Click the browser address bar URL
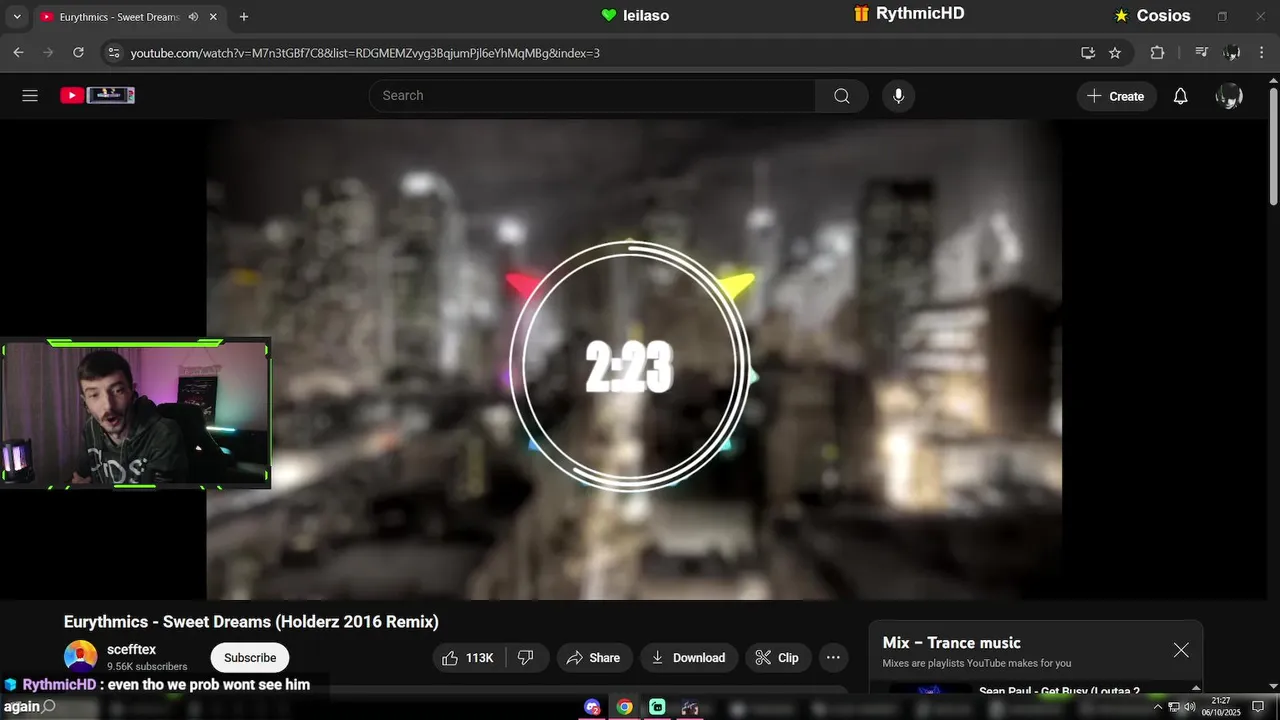 [365, 53]
